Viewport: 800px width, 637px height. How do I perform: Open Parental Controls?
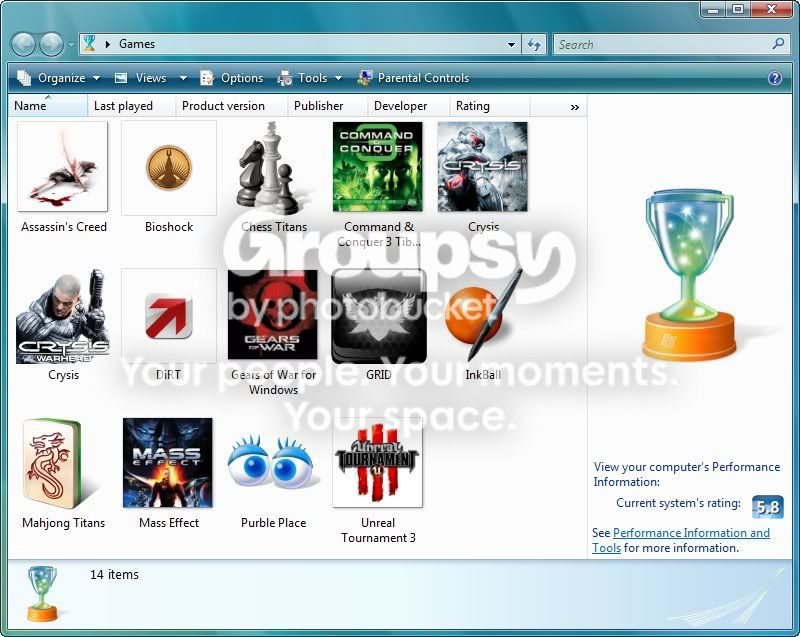(413, 78)
